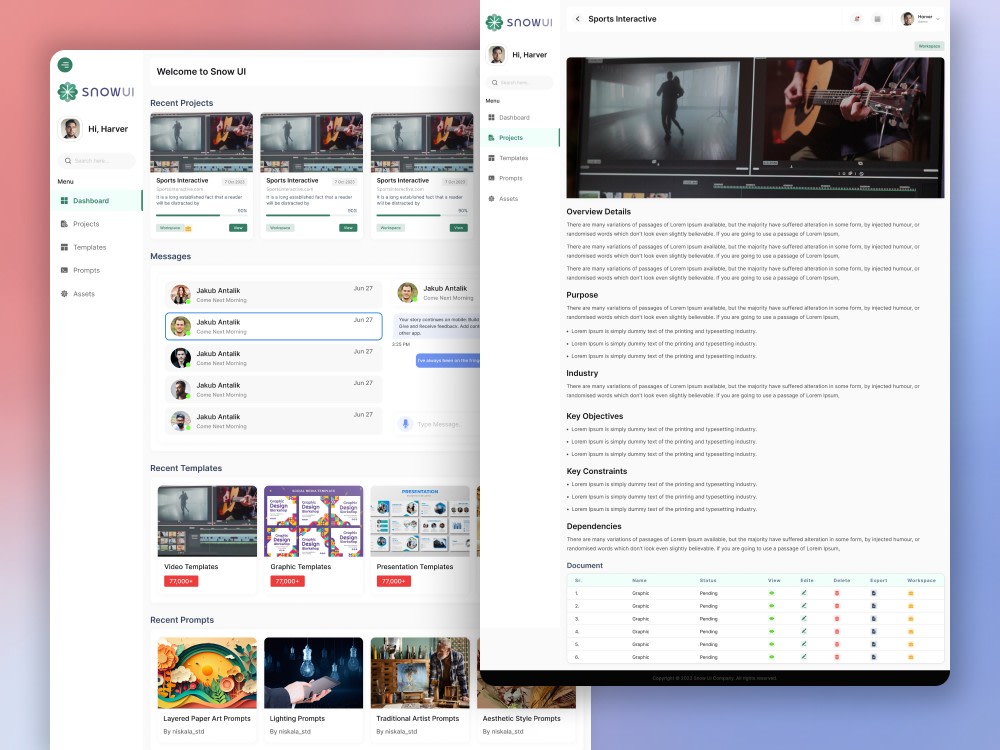Click the Workspace briefcase icon in document row 6

click(x=911, y=657)
